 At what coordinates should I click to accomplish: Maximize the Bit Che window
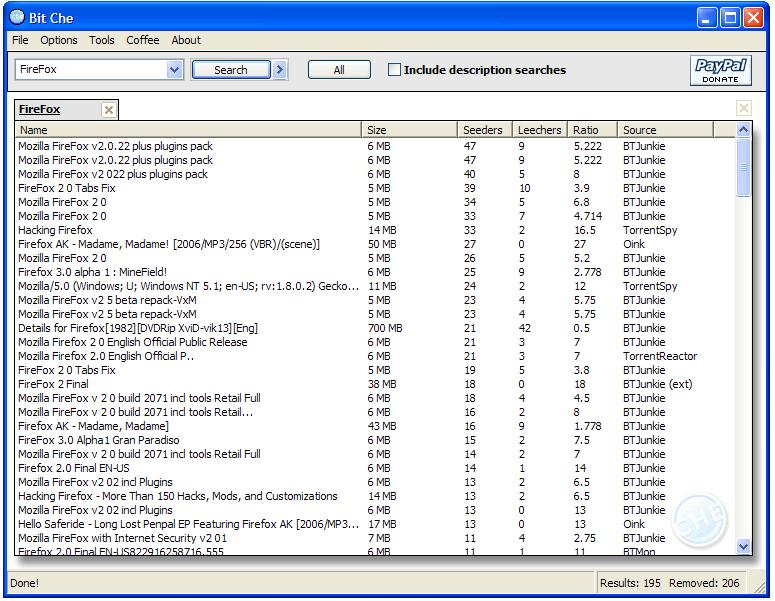tap(730, 18)
